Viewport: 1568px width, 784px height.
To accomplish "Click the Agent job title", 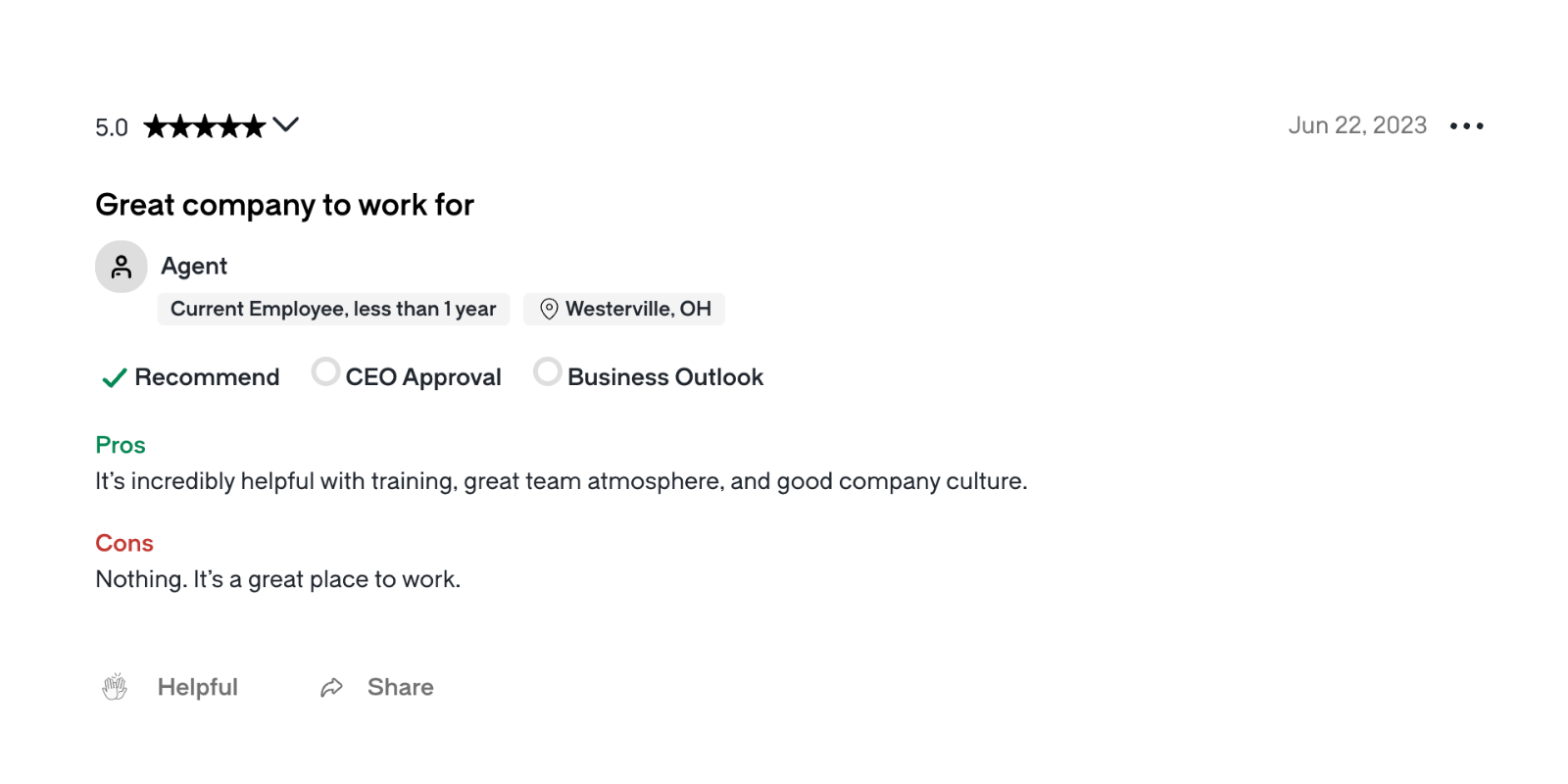I will 194,267.
